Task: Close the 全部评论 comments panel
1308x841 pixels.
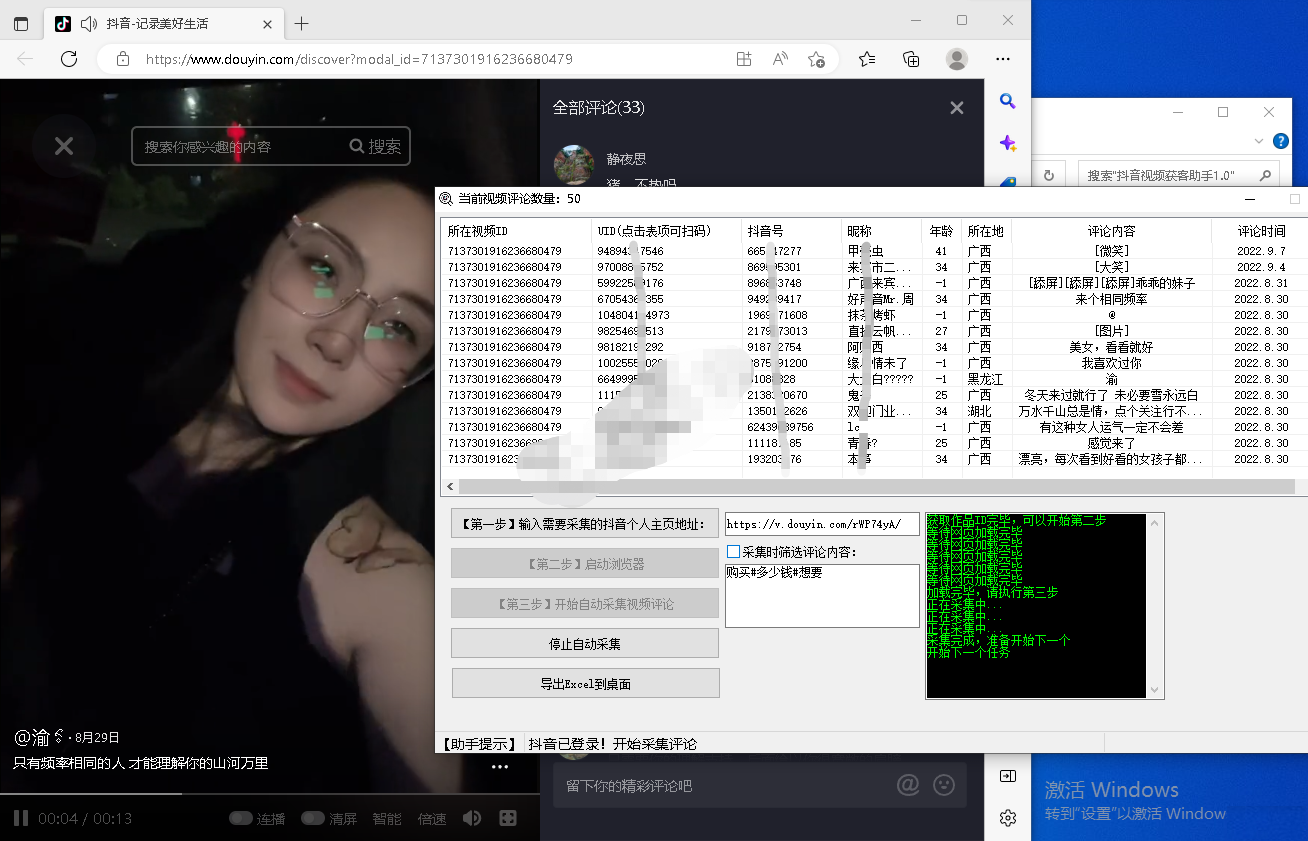Action: [x=957, y=108]
